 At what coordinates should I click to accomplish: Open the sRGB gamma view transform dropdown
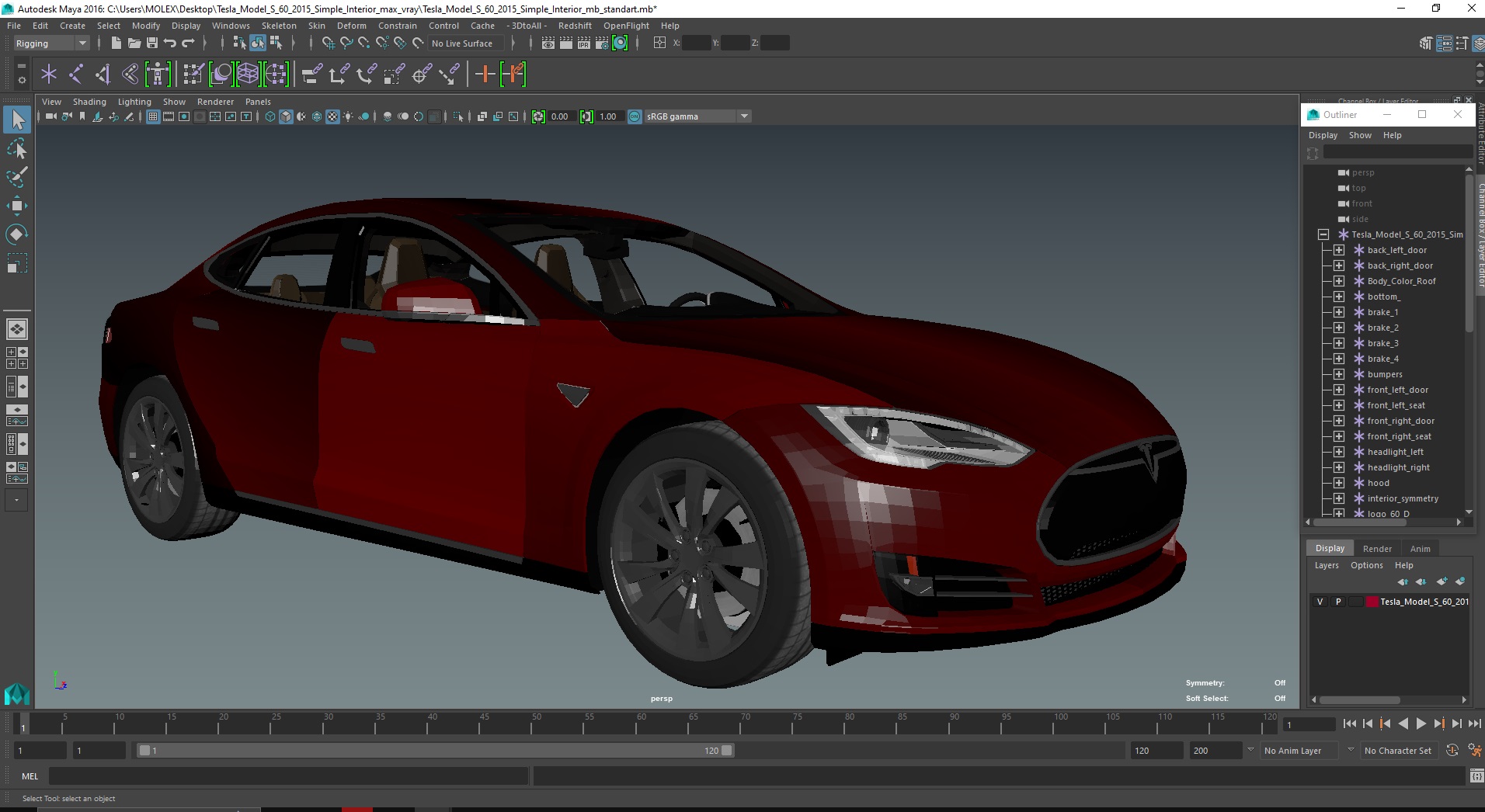[697, 116]
